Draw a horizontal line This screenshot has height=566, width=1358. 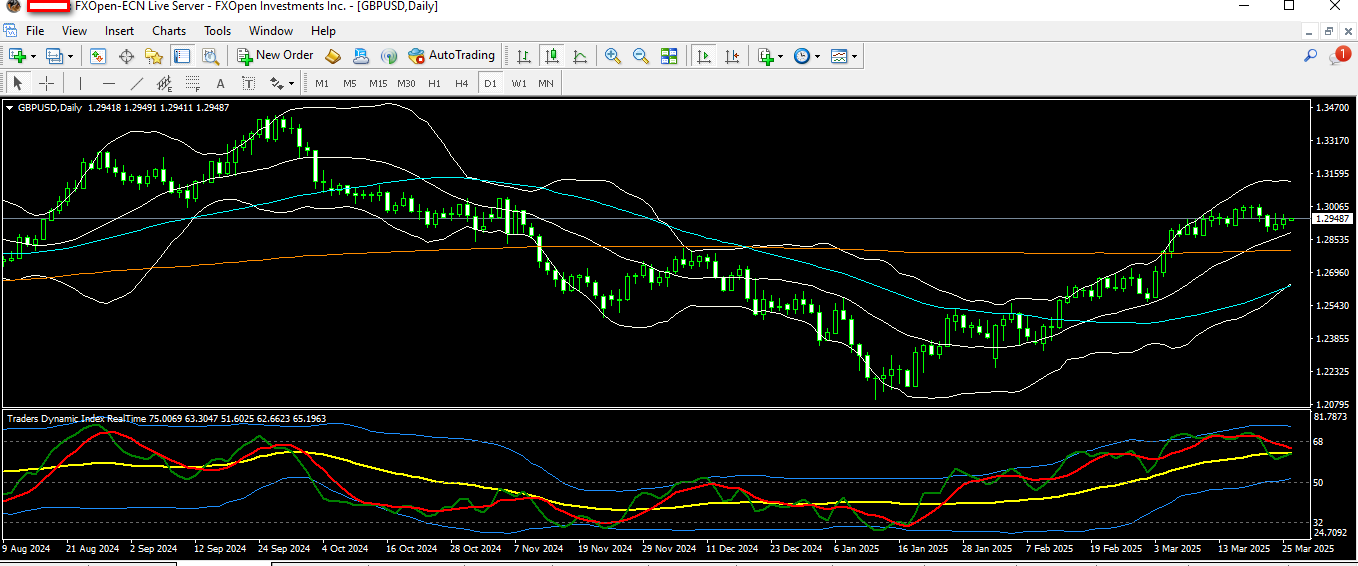click(x=108, y=83)
